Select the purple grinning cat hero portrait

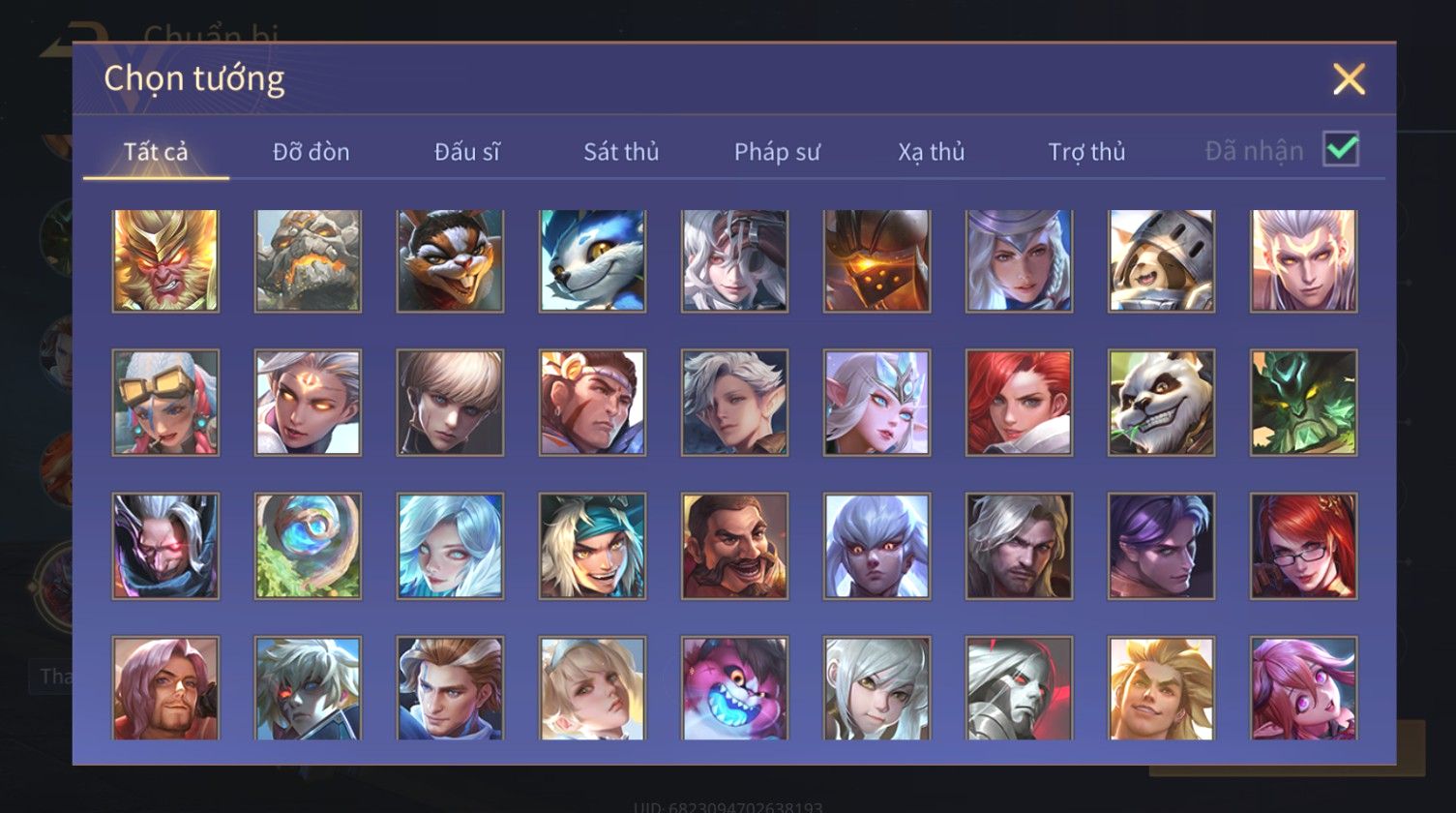tap(734, 688)
